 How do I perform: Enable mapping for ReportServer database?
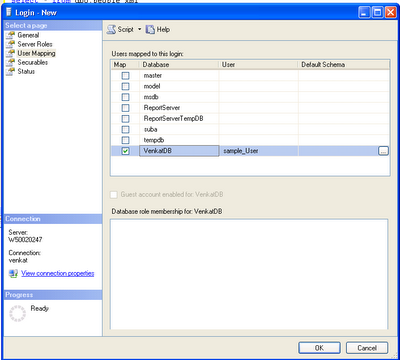(x=125, y=108)
